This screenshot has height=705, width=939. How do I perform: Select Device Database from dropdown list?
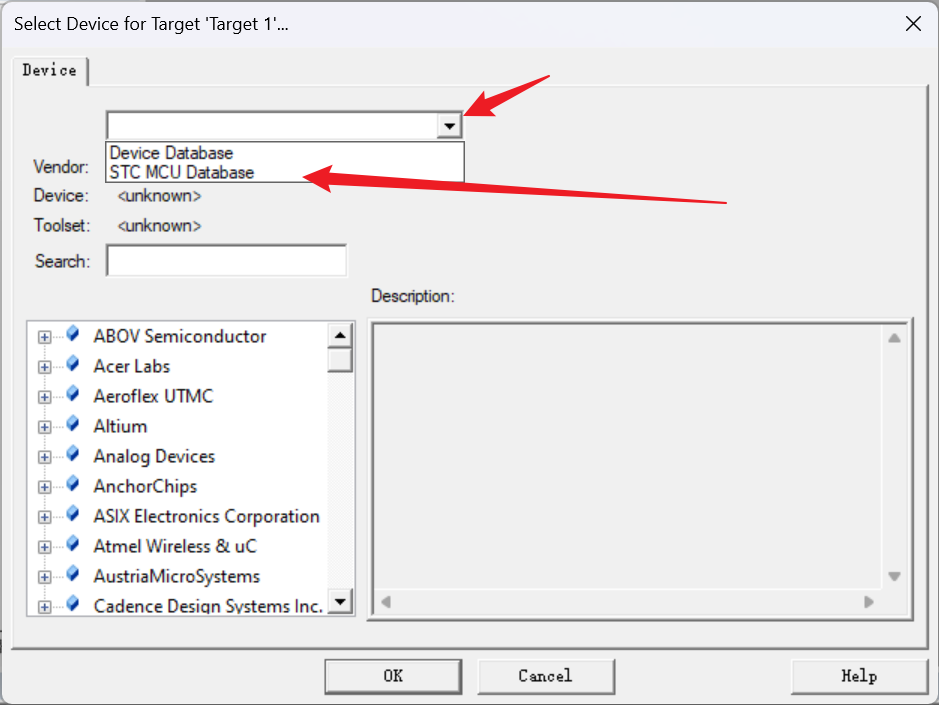pos(286,153)
